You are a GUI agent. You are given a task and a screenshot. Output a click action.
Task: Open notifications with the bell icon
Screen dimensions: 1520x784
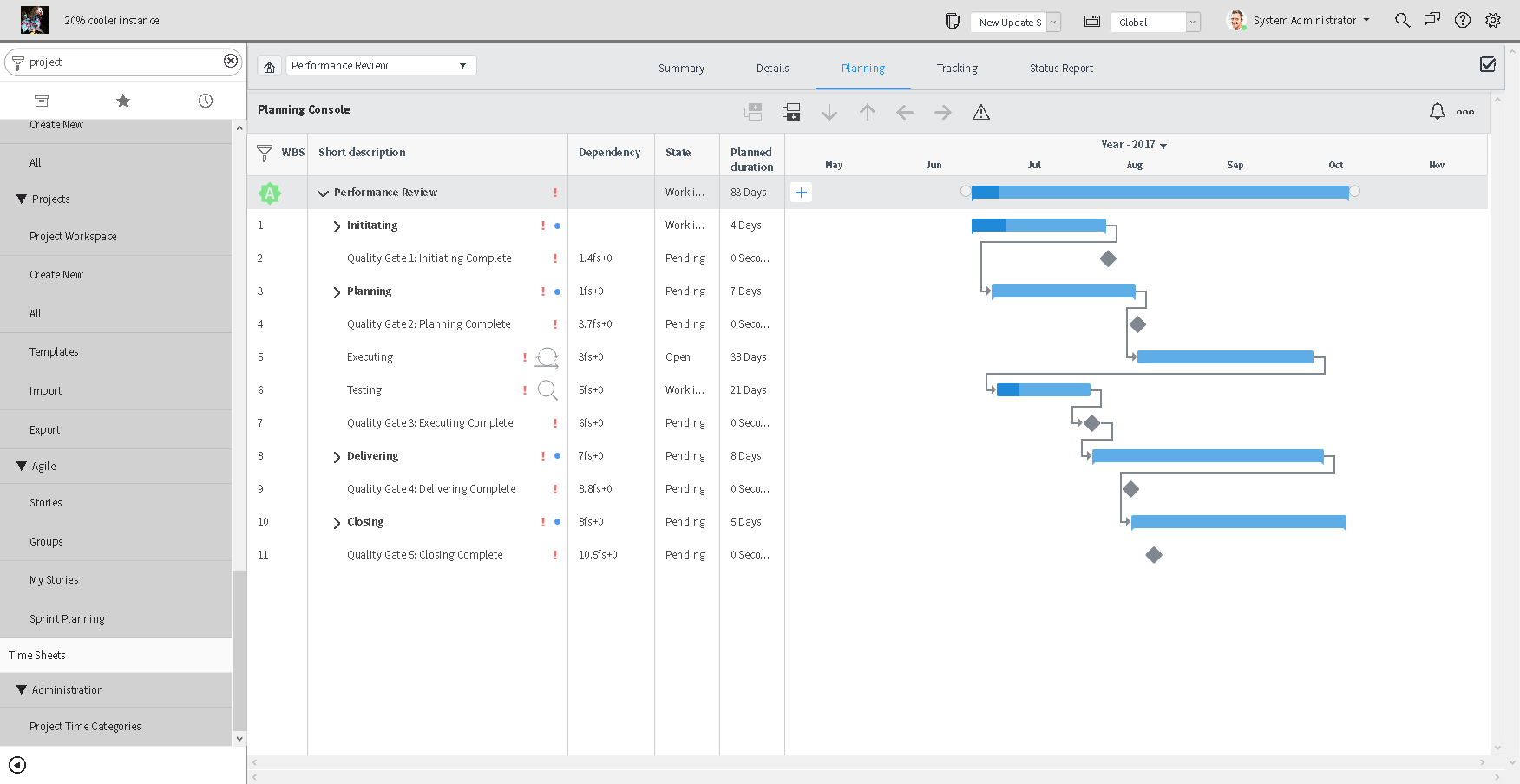[1438, 111]
